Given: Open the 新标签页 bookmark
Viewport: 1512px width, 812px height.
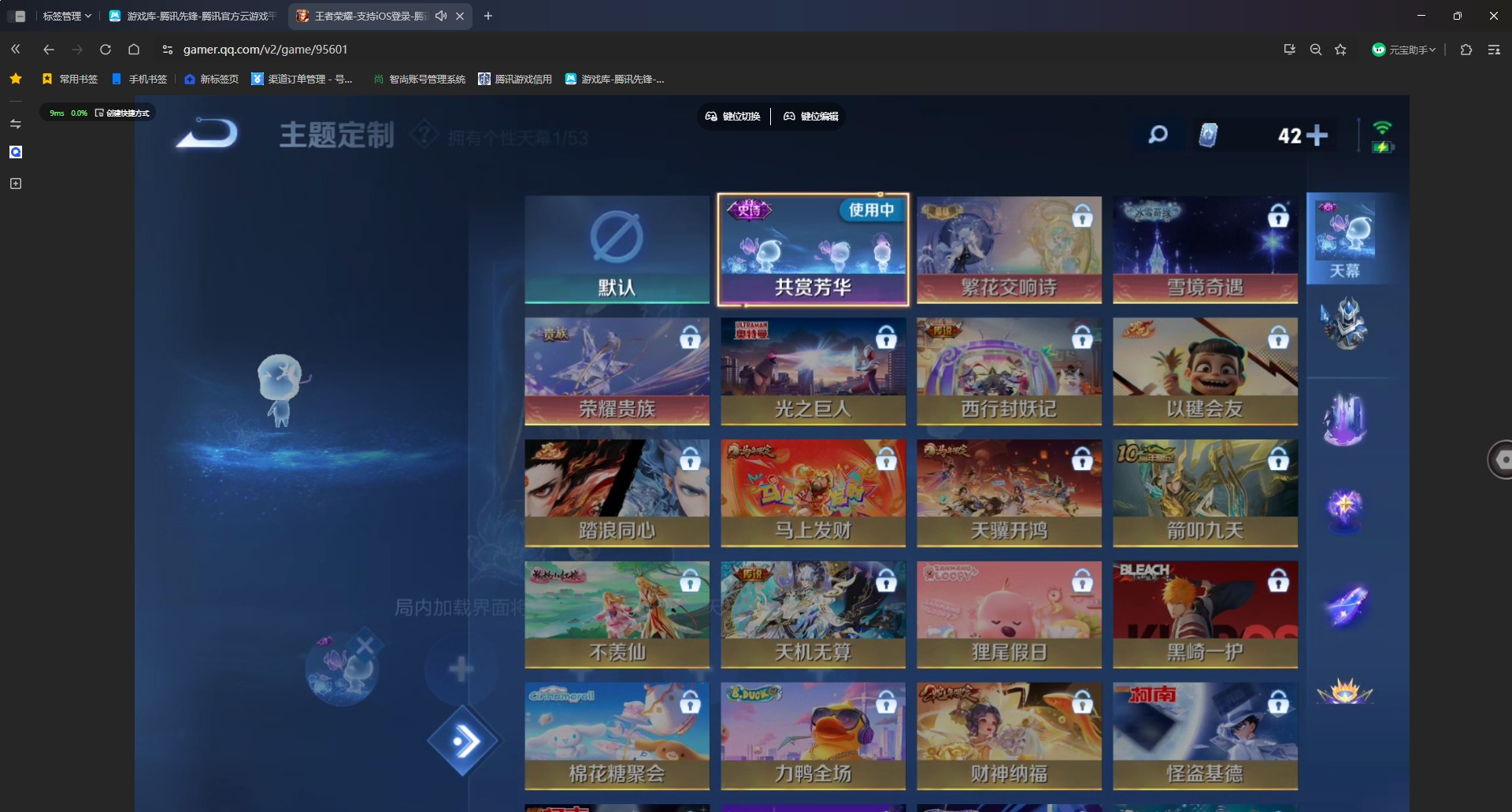Looking at the screenshot, I should pos(211,79).
